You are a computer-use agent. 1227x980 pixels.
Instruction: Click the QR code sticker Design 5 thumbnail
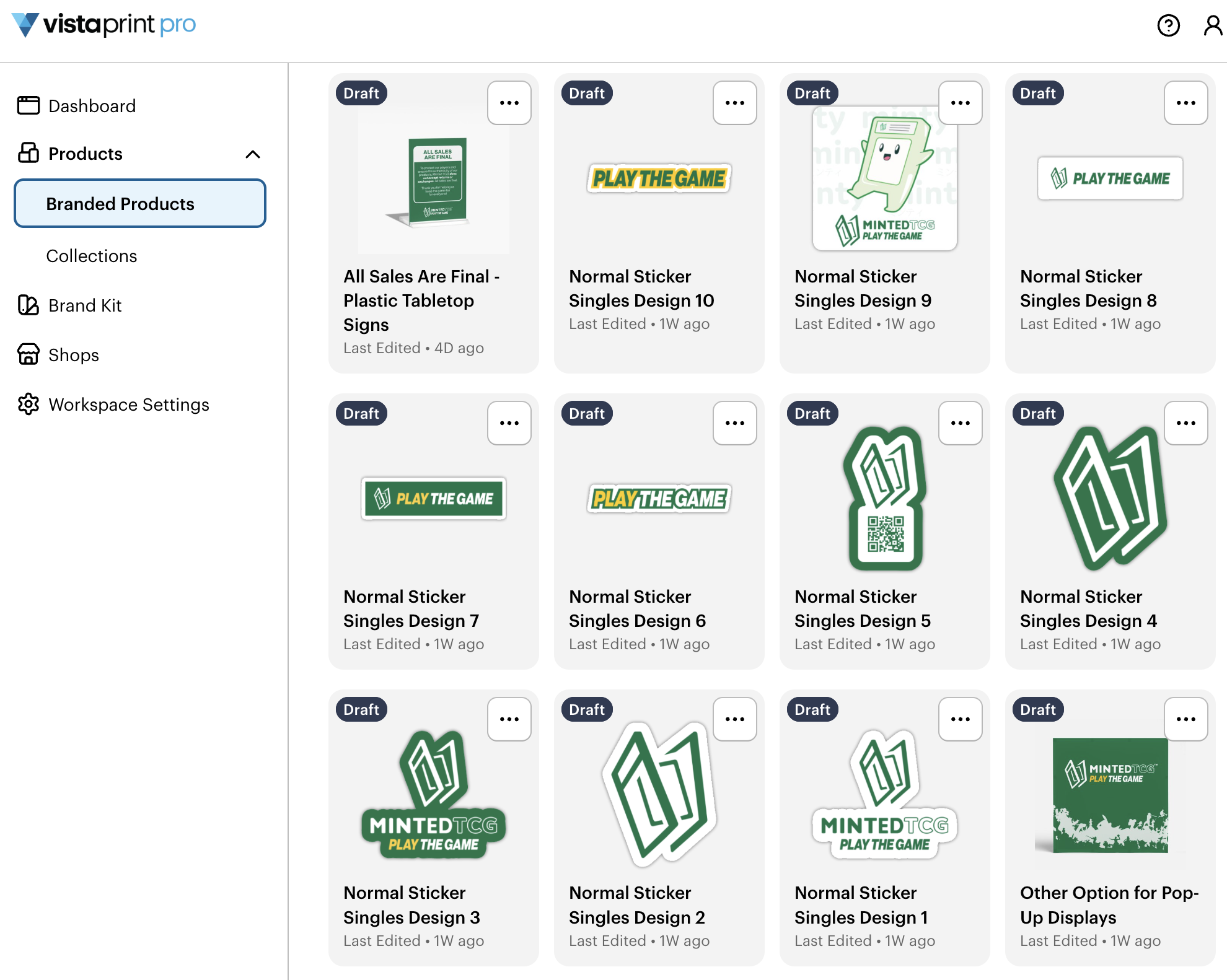pos(885,498)
